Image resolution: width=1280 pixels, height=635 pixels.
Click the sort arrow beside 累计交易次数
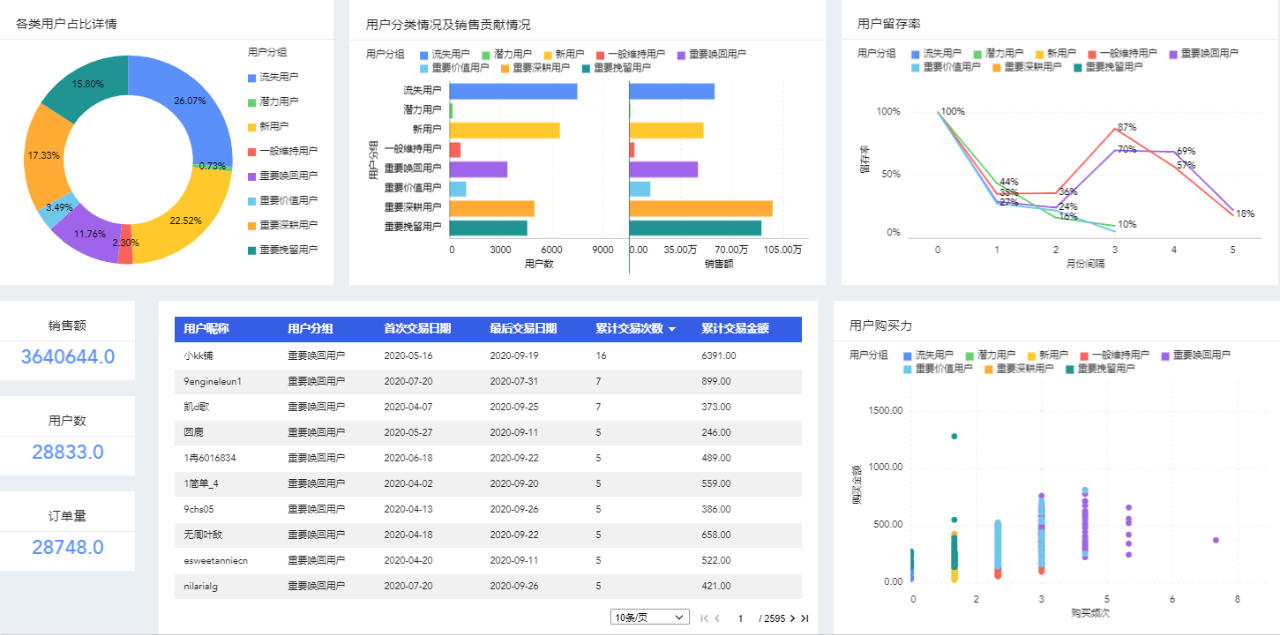click(x=672, y=329)
